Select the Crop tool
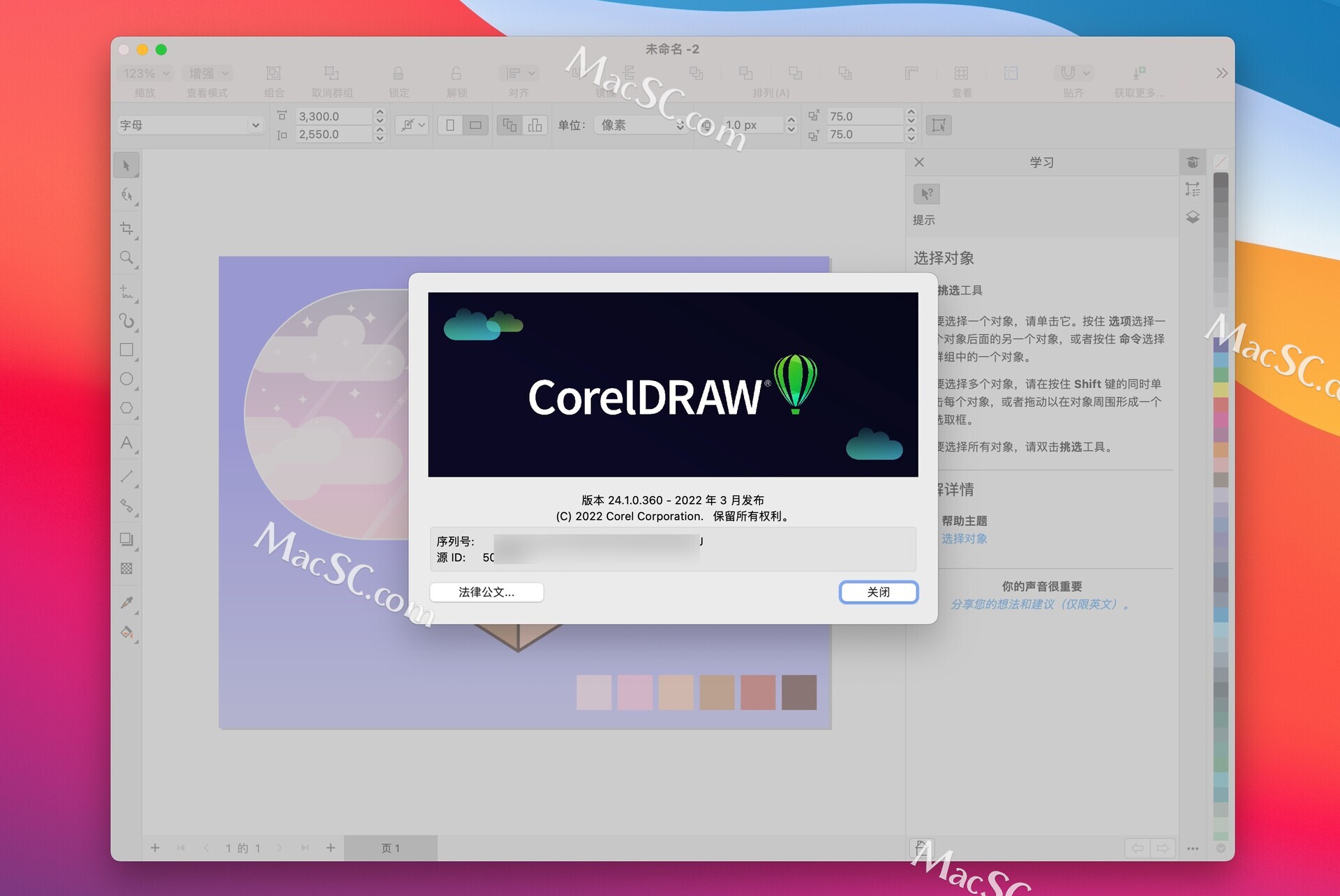Image resolution: width=1340 pixels, height=896 pixels. 126,228
